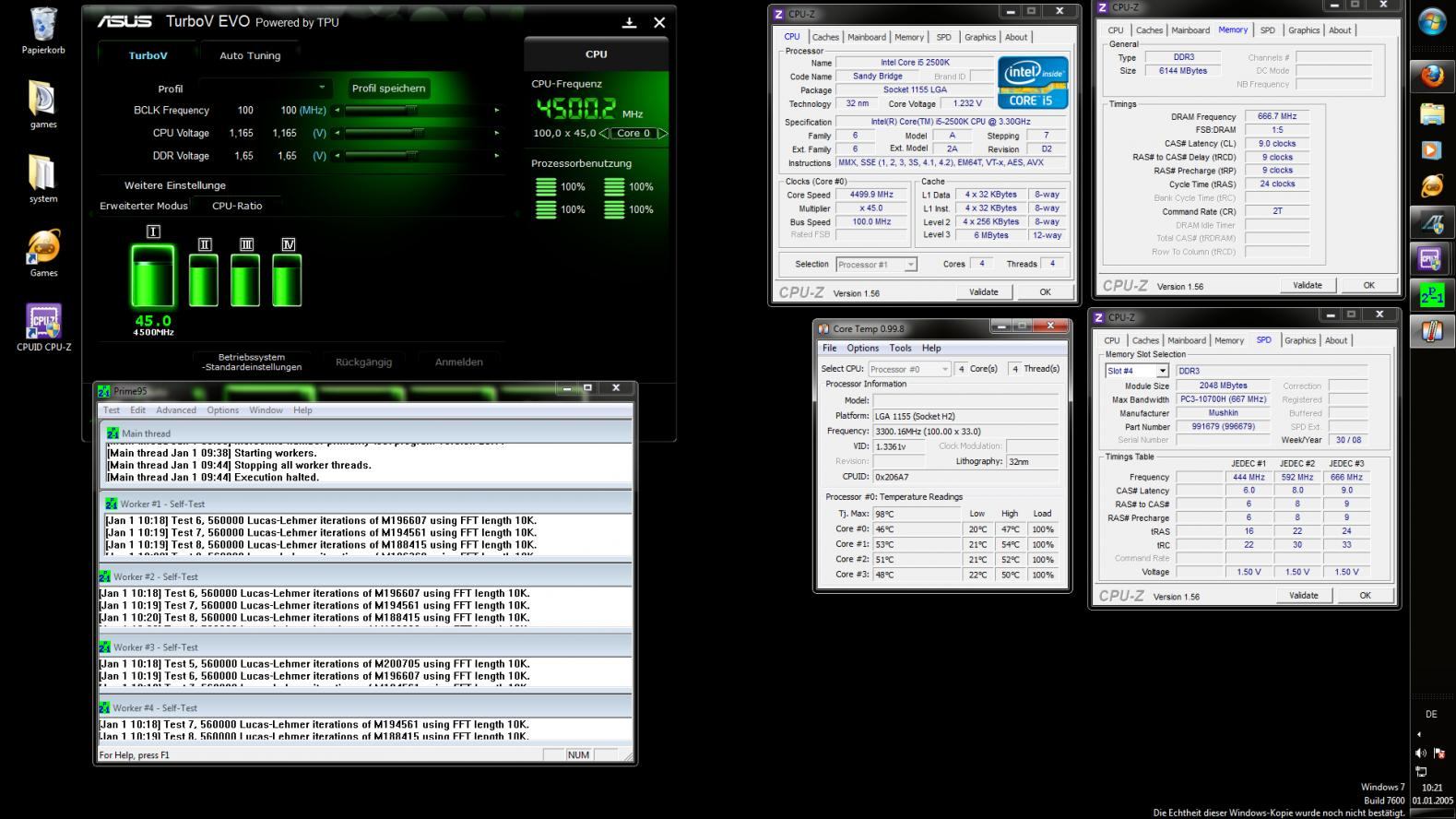
Task: Switch to Auto Tuning tab
Action: point(250,55)
